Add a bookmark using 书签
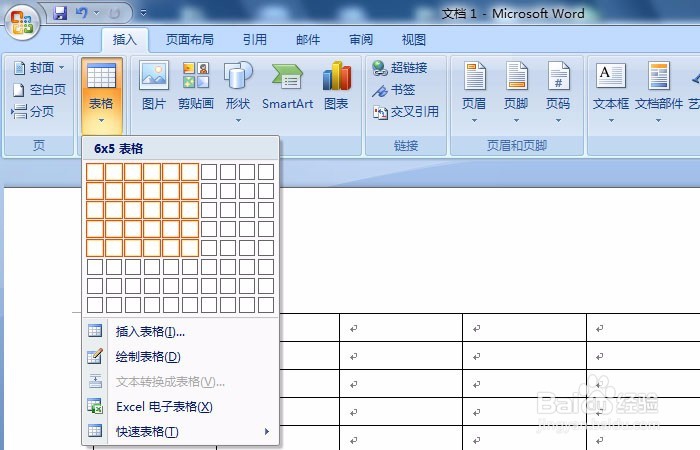Image resolution: width=700 pixels, height=450 pixels. pos(394,90)
